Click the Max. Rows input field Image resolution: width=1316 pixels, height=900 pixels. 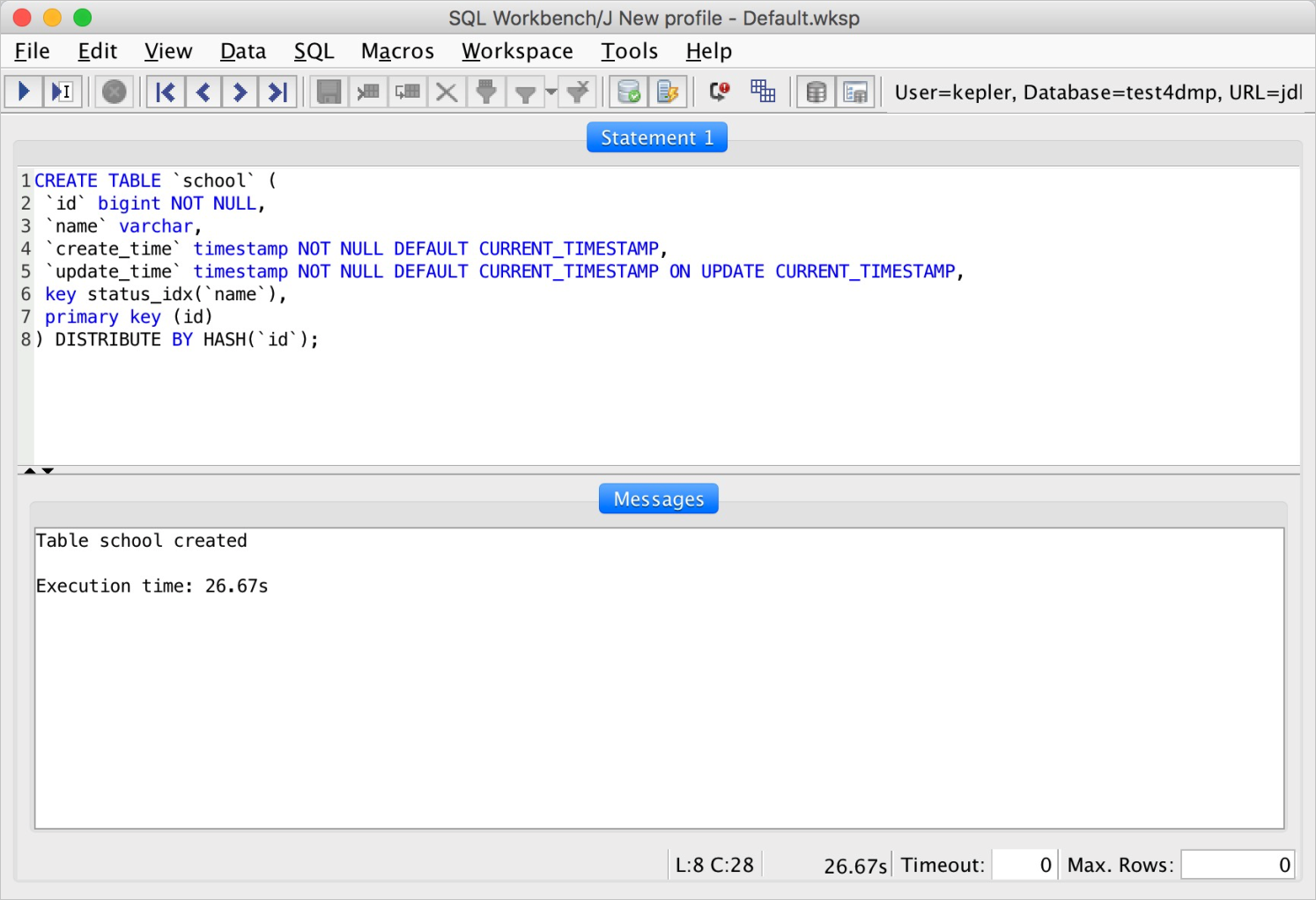coord(1238,865)
